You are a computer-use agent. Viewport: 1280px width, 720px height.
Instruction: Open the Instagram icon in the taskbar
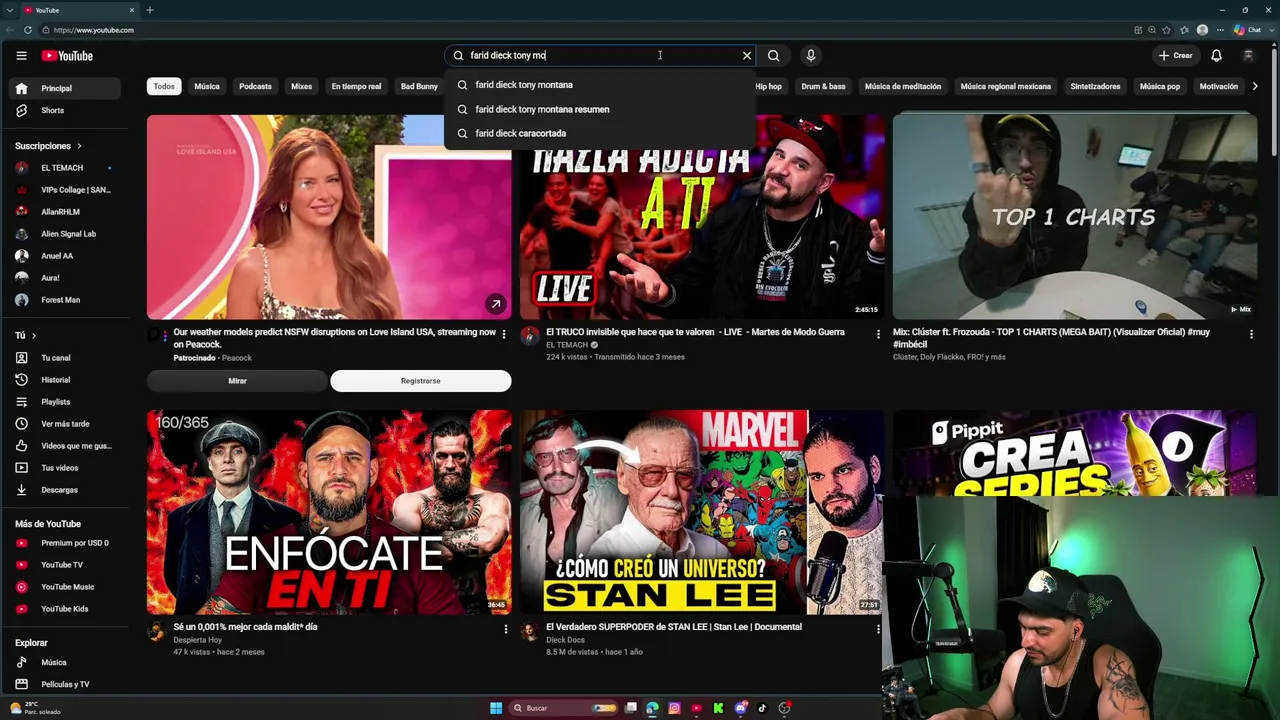tap(674, 708)
